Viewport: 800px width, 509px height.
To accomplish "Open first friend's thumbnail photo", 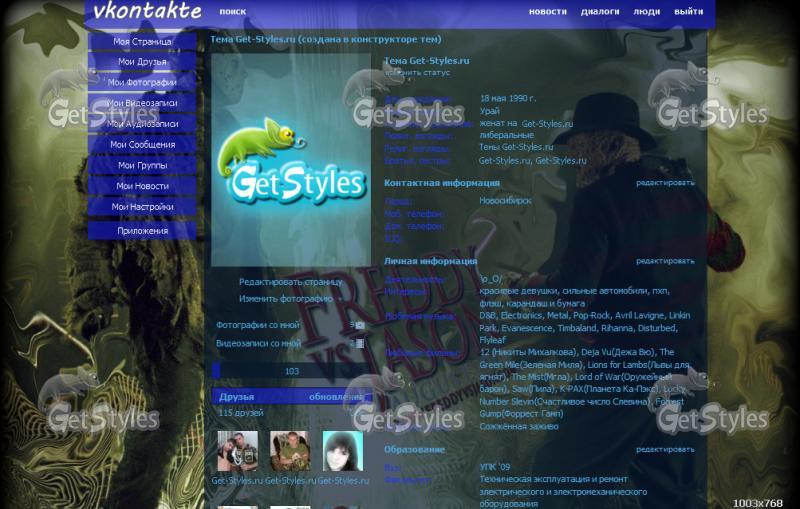I will (238, 451).
